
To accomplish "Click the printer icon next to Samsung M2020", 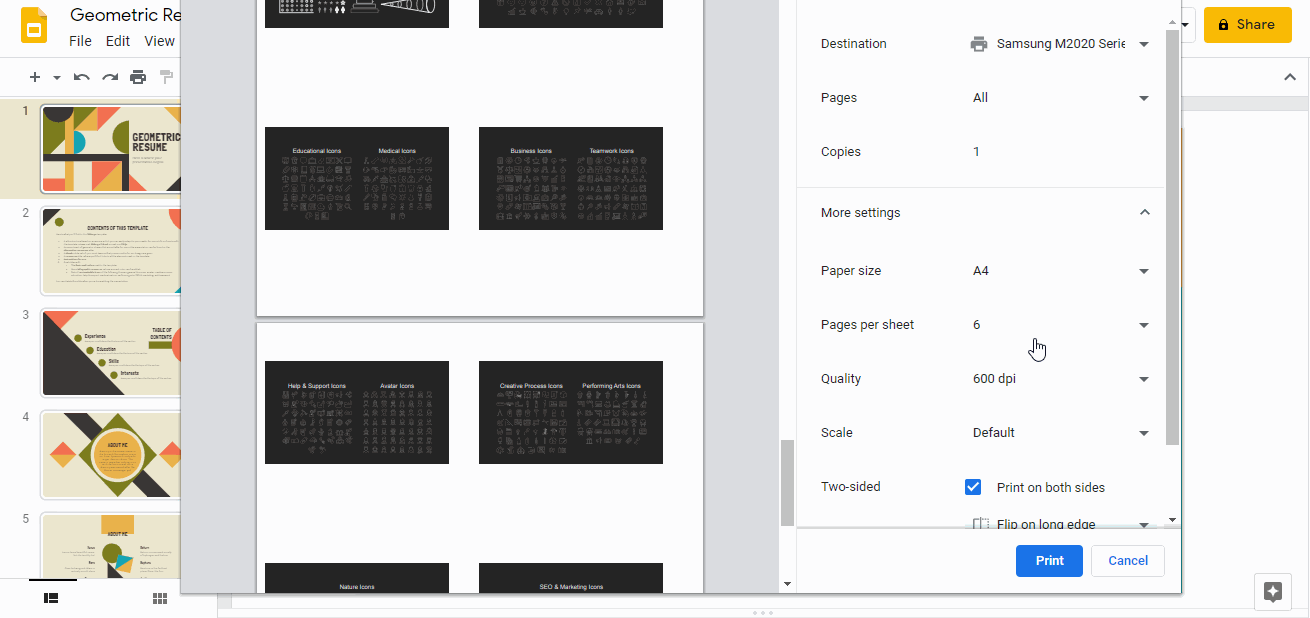I will pos(979,44).
